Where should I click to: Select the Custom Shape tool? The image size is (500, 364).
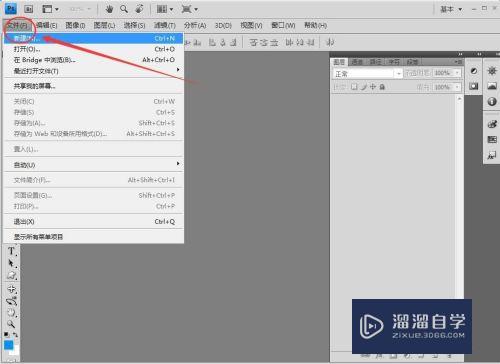point(11,275)
